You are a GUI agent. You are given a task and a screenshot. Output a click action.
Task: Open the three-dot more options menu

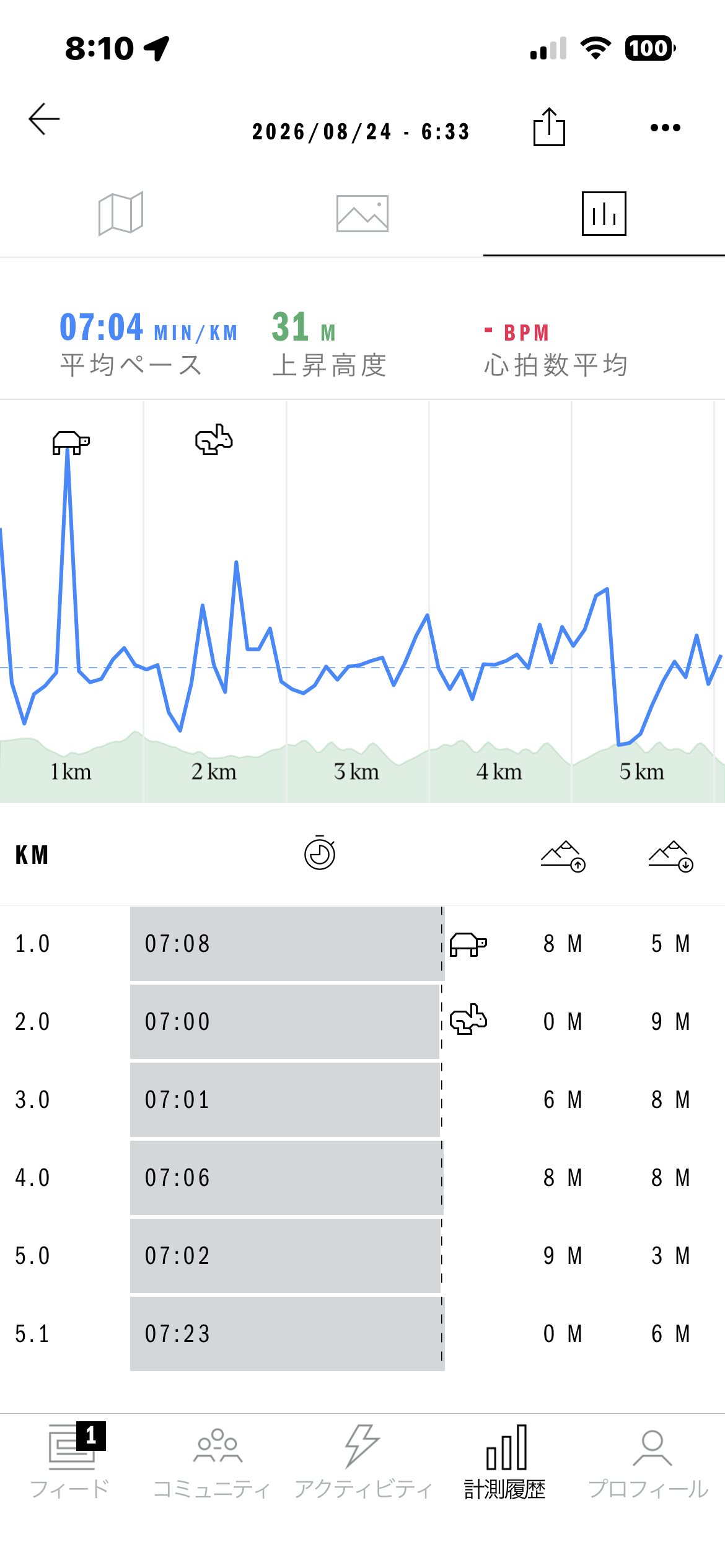point(666,128)
